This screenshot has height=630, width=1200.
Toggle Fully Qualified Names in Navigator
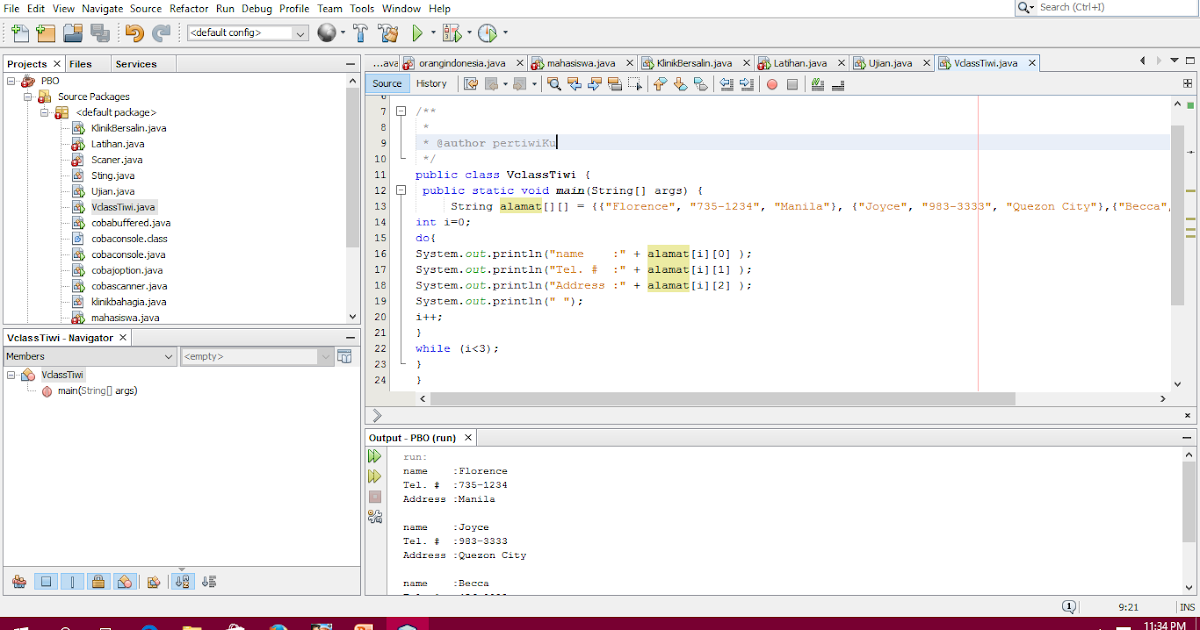pos(153,581)
